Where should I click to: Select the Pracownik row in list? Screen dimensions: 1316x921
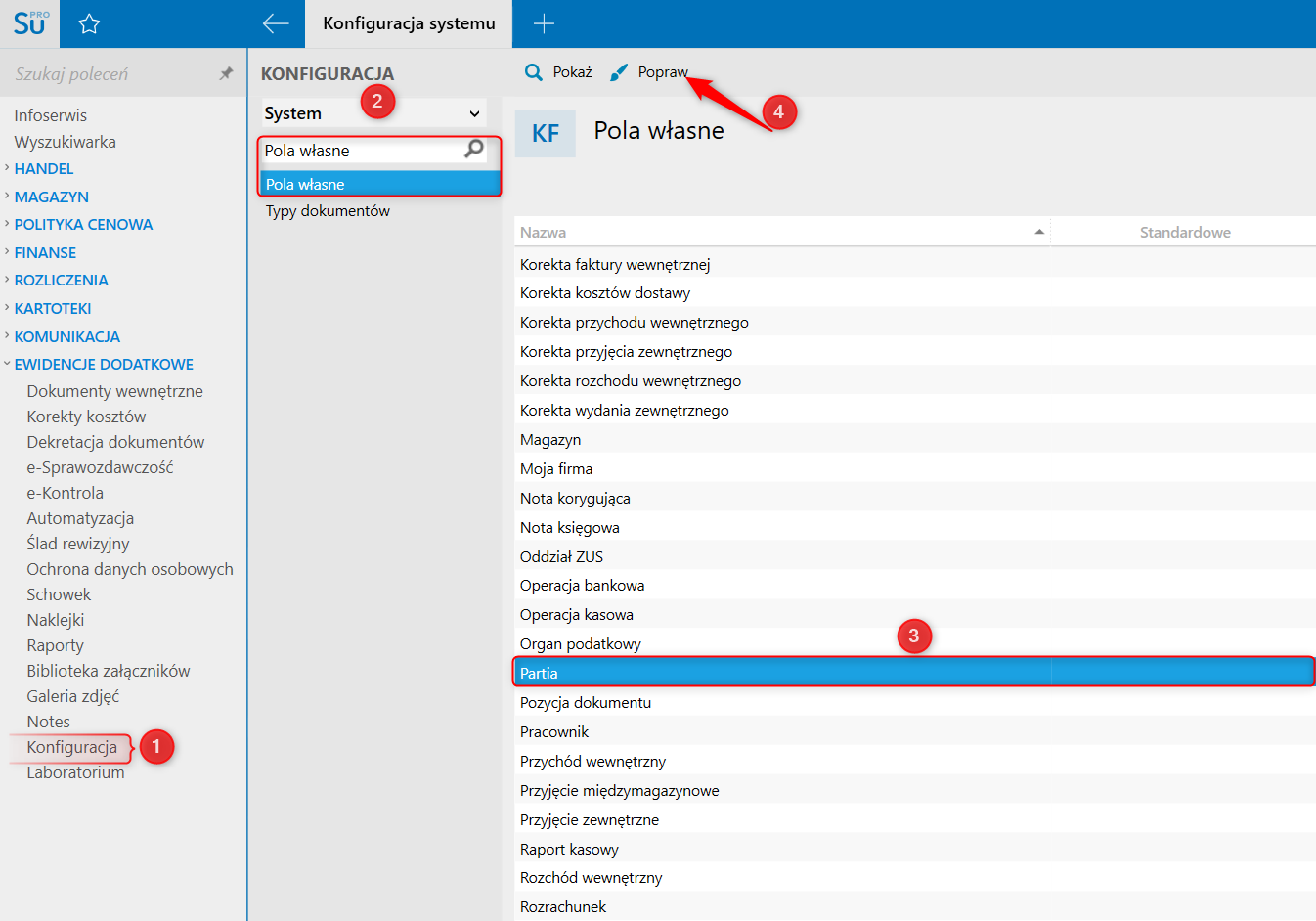[x=554, y=732]
